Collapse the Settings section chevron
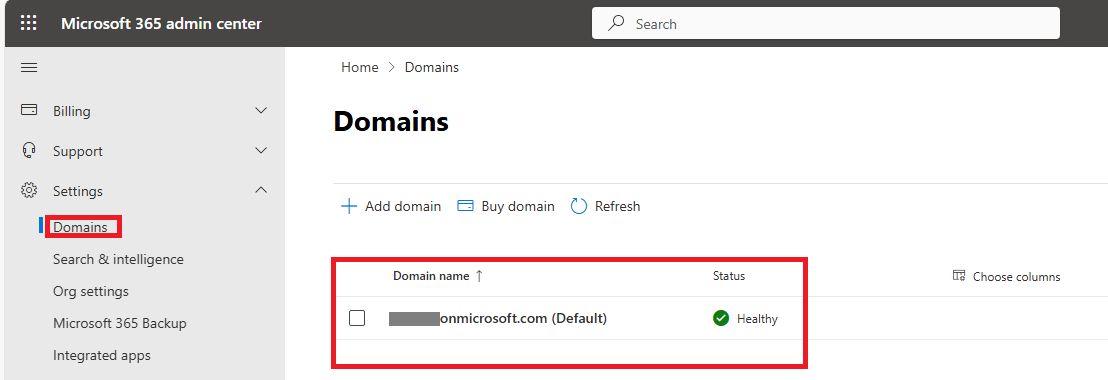Viewport: 1108px width, 380px height. coord(261,191)
